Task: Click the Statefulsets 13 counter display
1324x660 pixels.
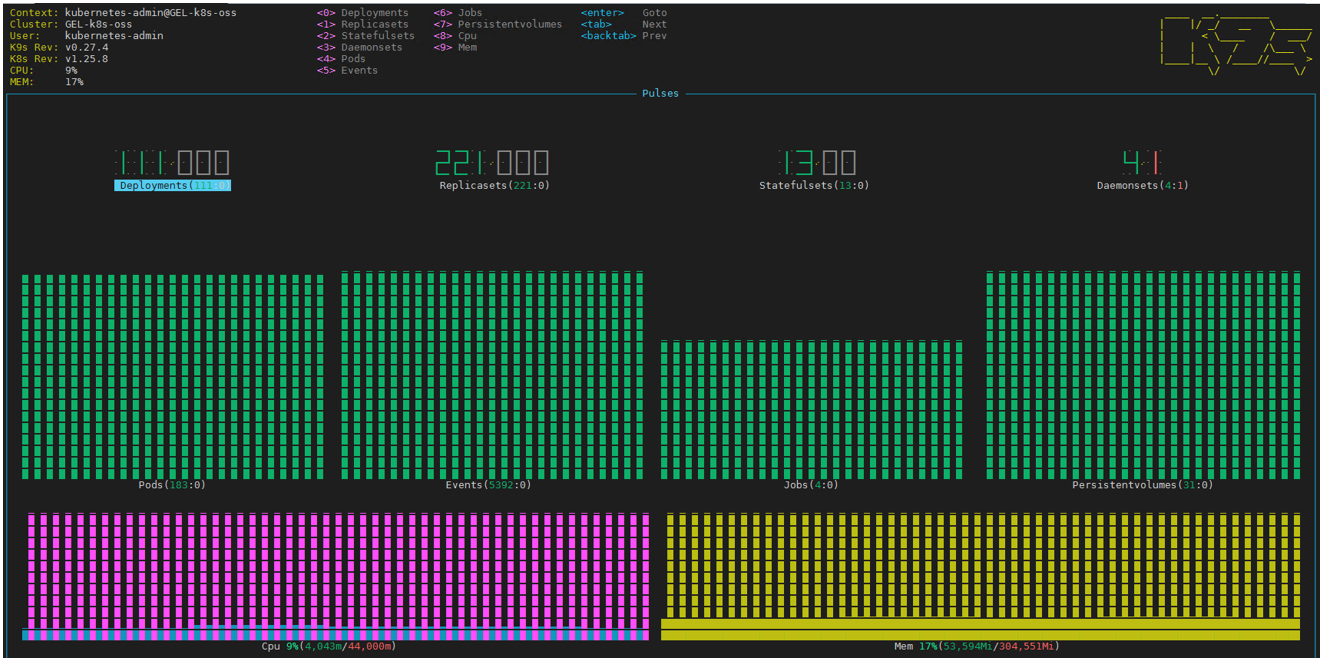Action: [x=816, y=163]
